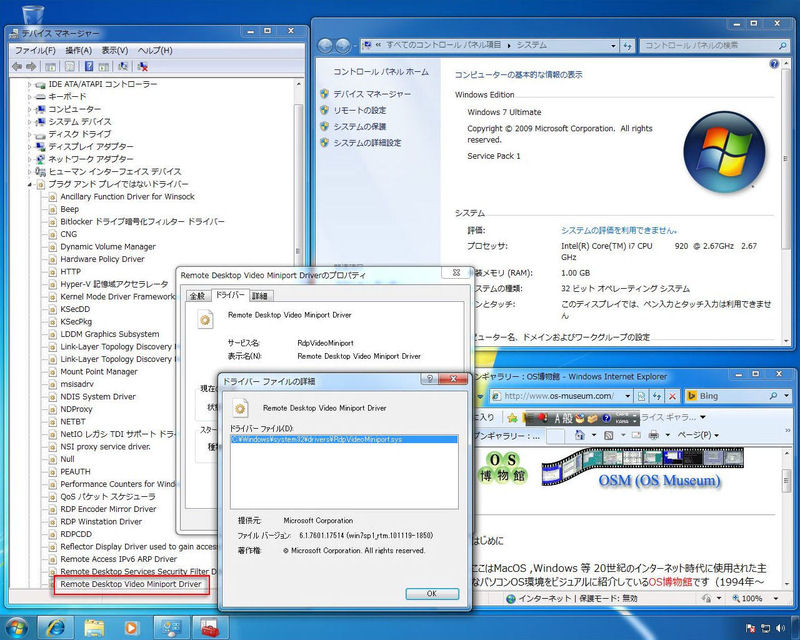Screen dimensions: 800x640
Task: Click the blue question-mark Help icon in Device Manager
Action: (x=89, y=66)
